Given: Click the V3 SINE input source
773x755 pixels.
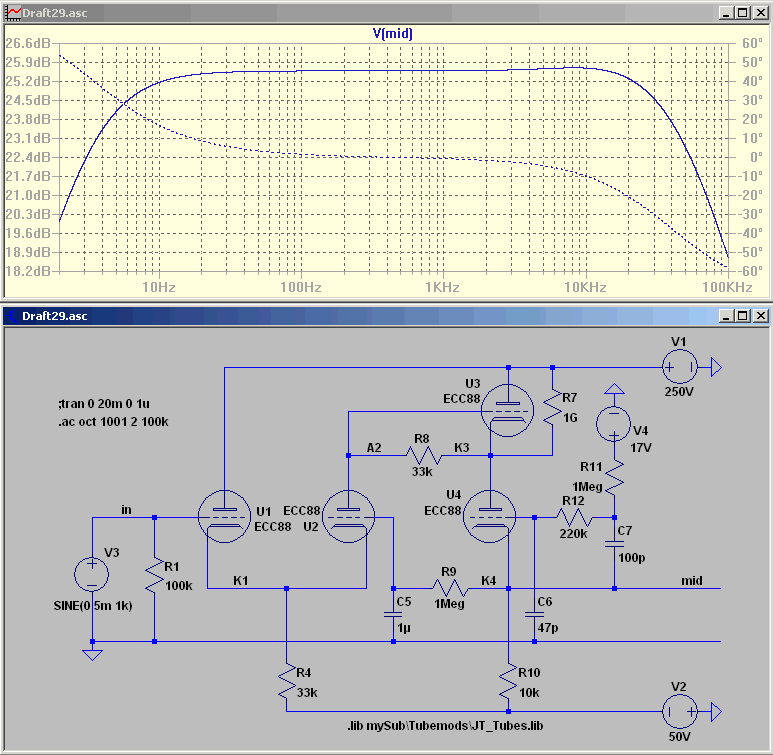Looking at the screenshot, I should 92,575.
